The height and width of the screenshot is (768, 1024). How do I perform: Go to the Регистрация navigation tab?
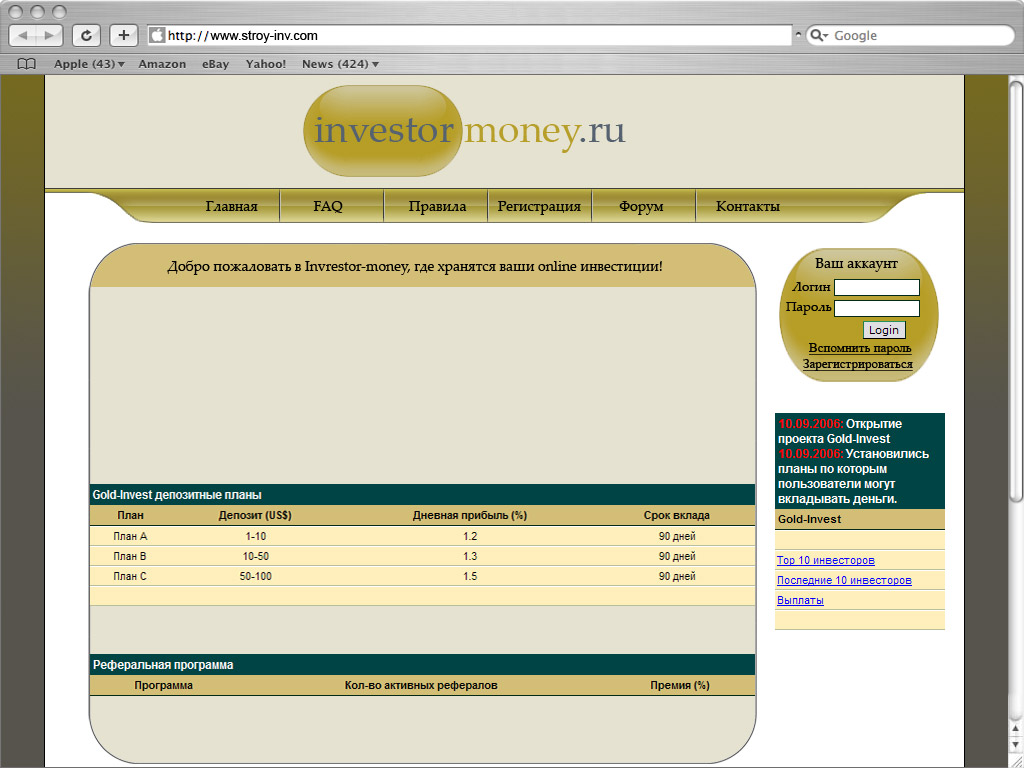point(539,206)
